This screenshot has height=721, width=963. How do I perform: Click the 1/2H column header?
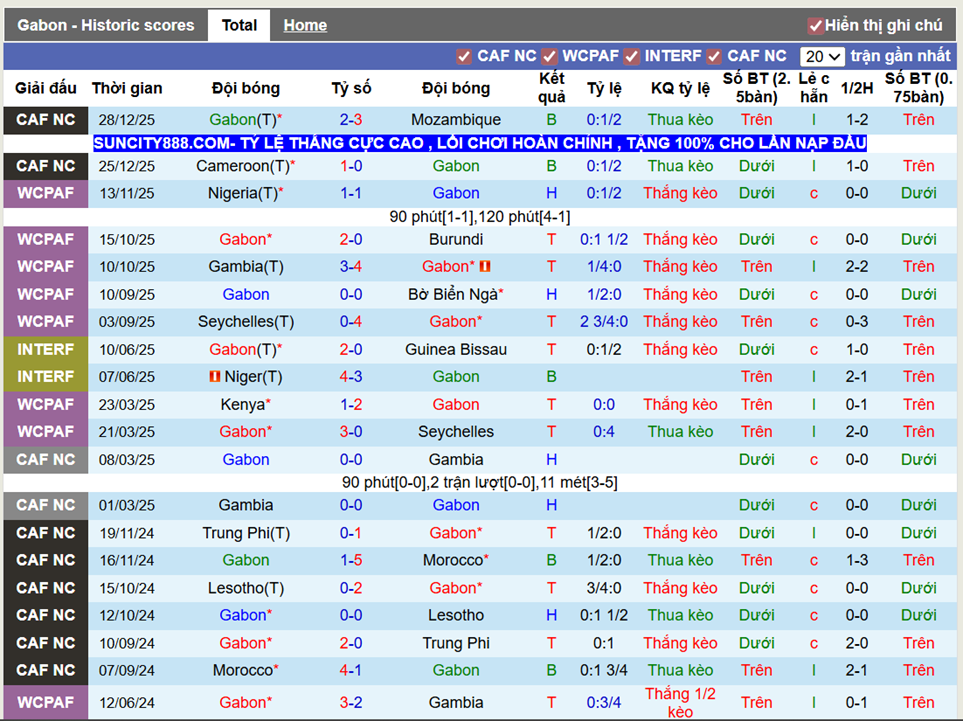tap(857, 88)
